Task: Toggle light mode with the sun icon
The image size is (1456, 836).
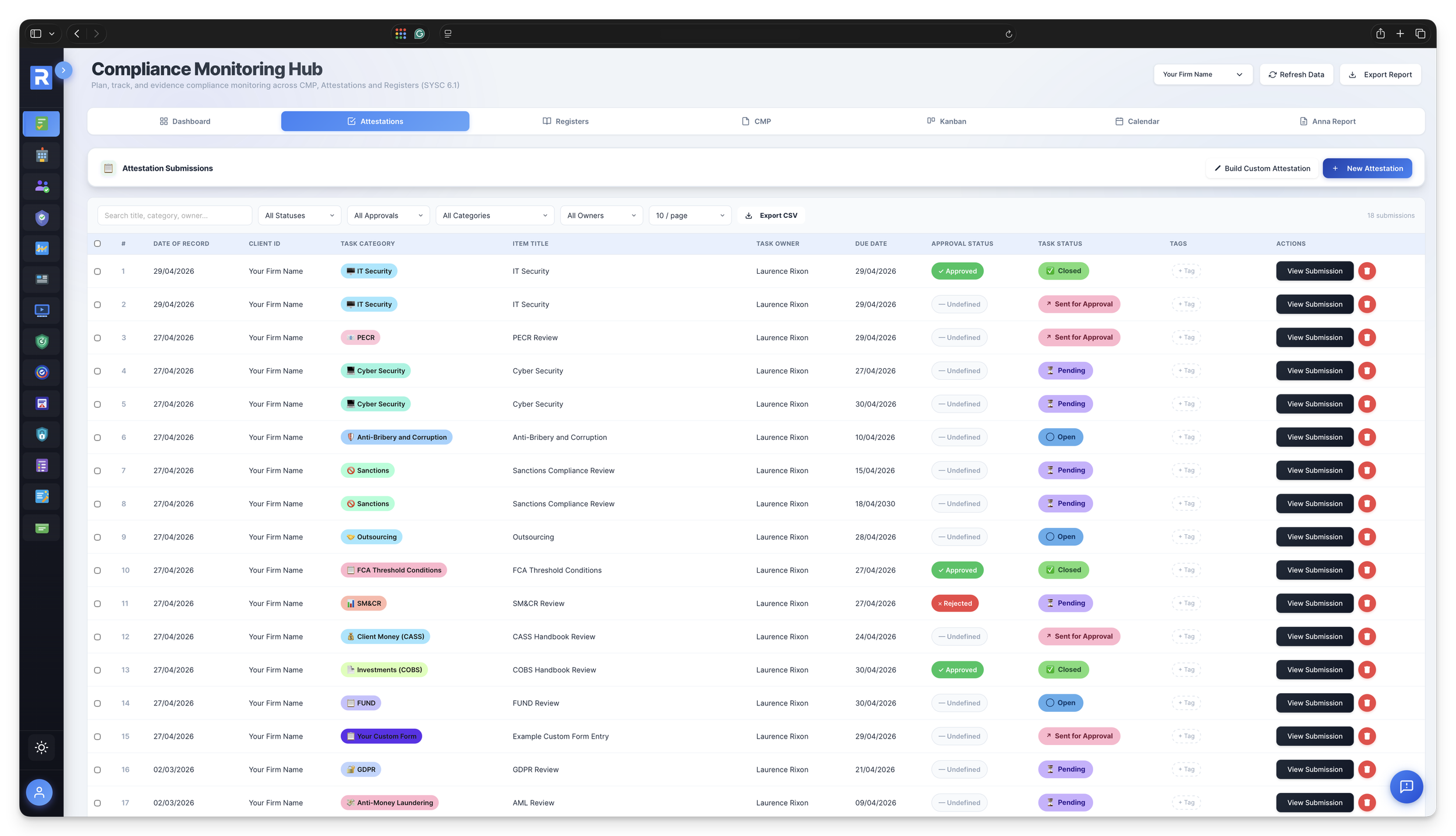Action: tap(41, 747)
